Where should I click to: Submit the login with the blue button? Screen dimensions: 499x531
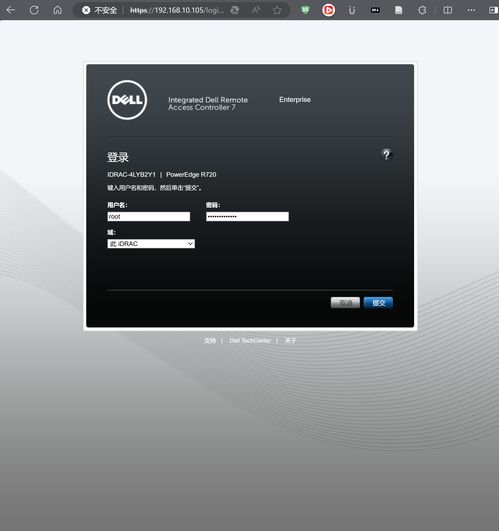pos(378,303)
